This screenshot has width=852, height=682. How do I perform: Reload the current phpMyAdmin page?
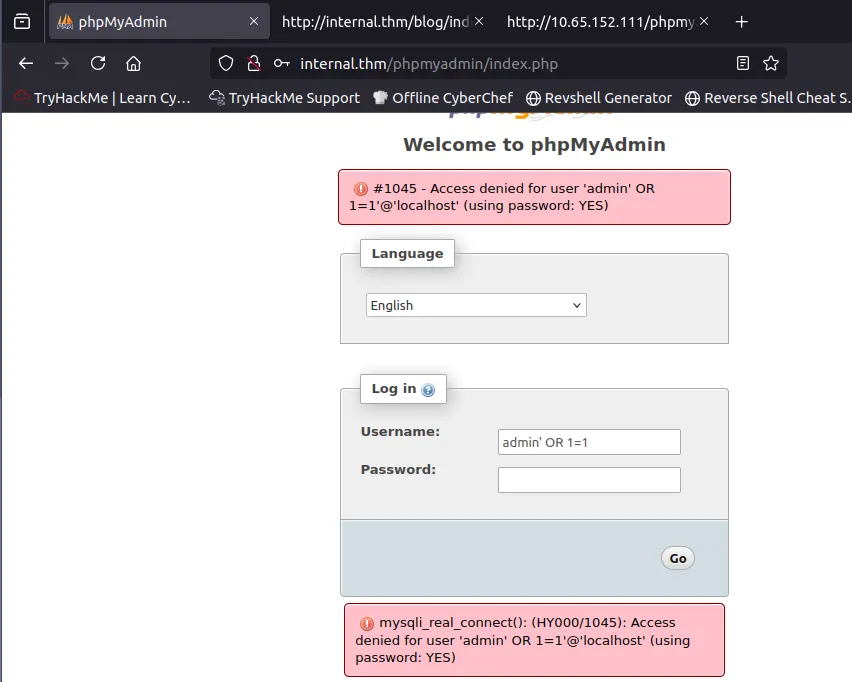pyautogui.click(x=98, y=63)
